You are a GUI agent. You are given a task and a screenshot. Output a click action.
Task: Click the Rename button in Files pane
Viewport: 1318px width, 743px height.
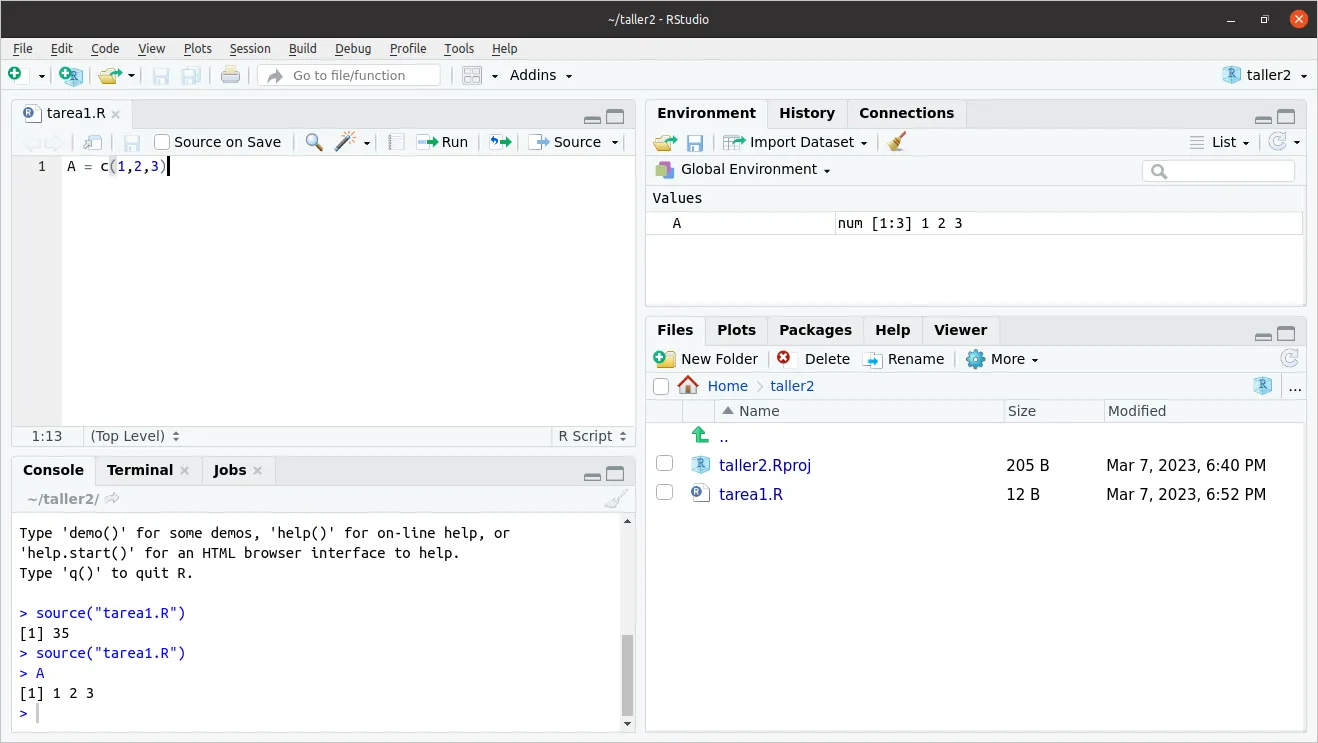(904, 359)
